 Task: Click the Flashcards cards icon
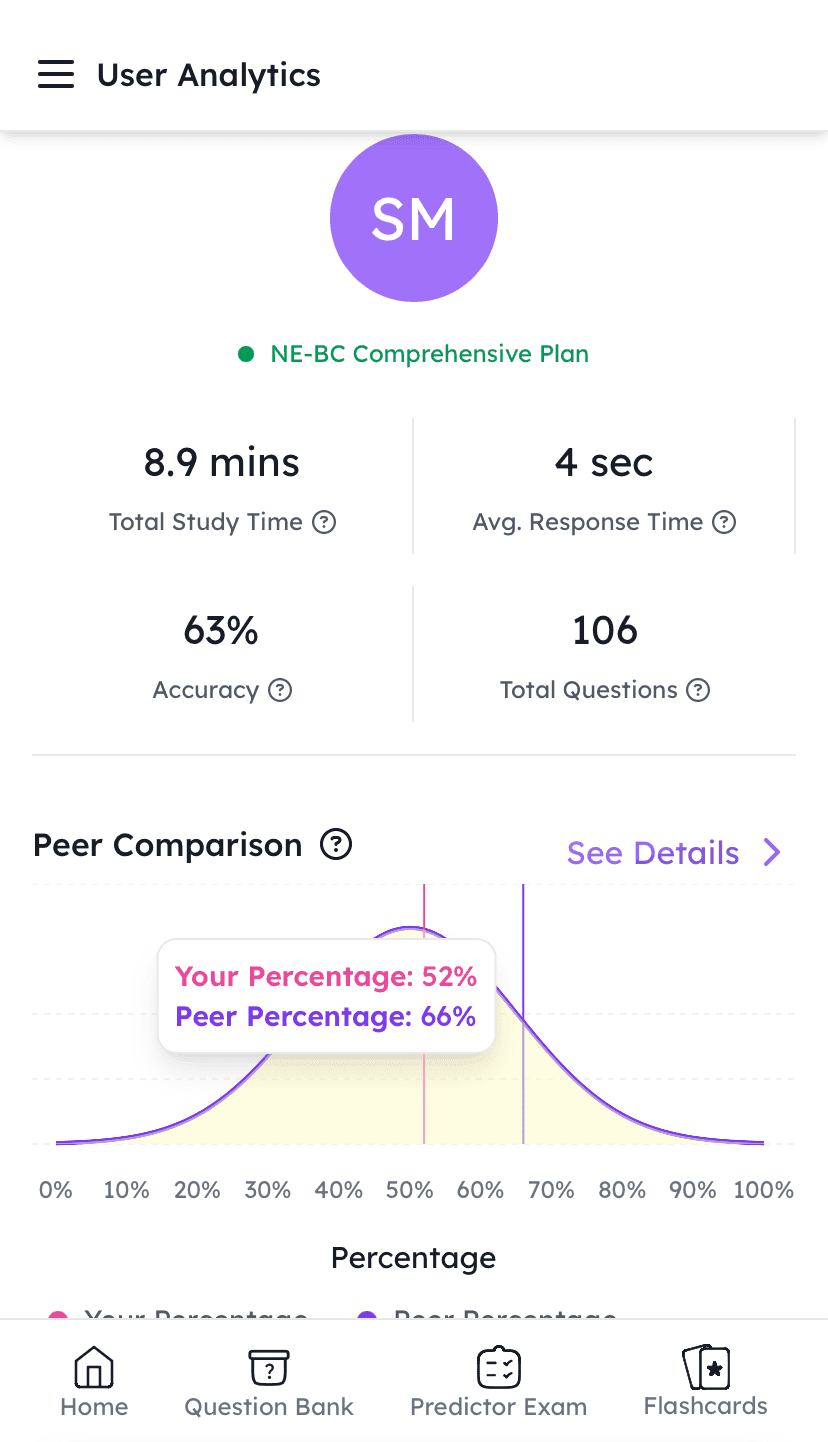[x=706, y=1366]
